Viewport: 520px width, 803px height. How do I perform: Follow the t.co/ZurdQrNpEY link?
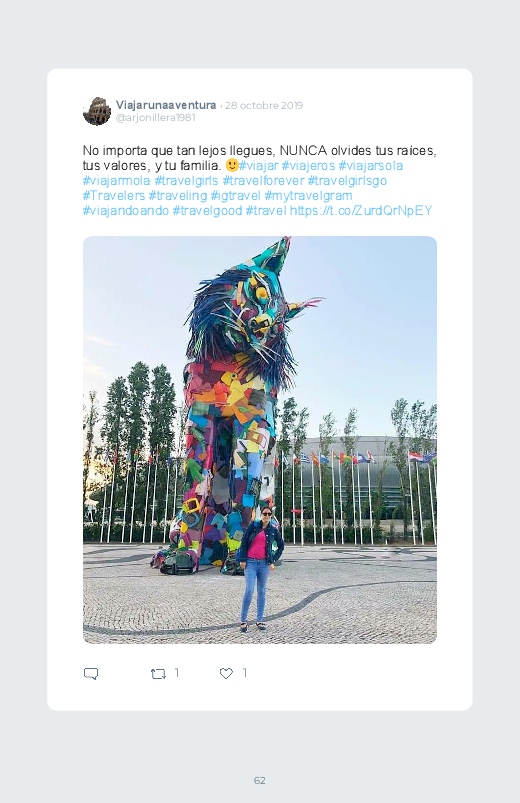(x=361, y=210)
